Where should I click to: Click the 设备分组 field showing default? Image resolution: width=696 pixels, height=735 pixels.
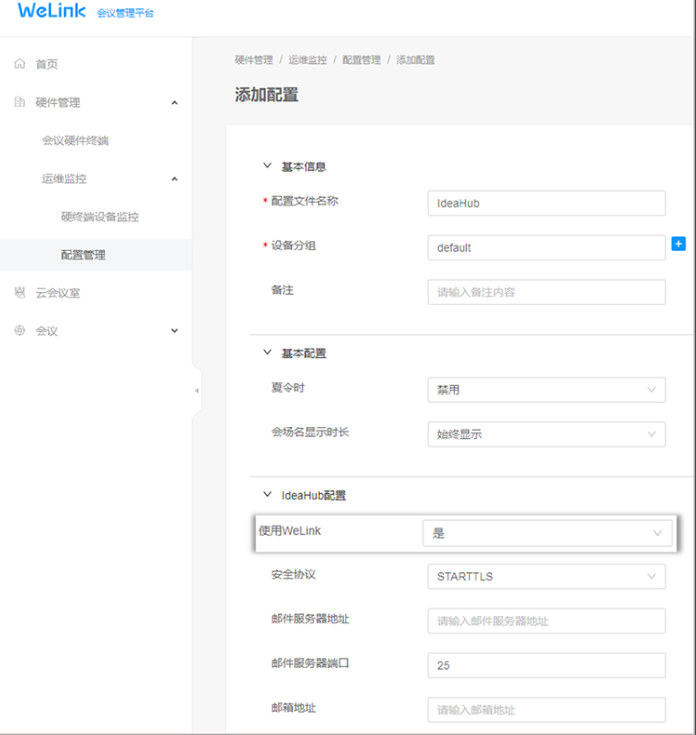[x=546, y=248]
